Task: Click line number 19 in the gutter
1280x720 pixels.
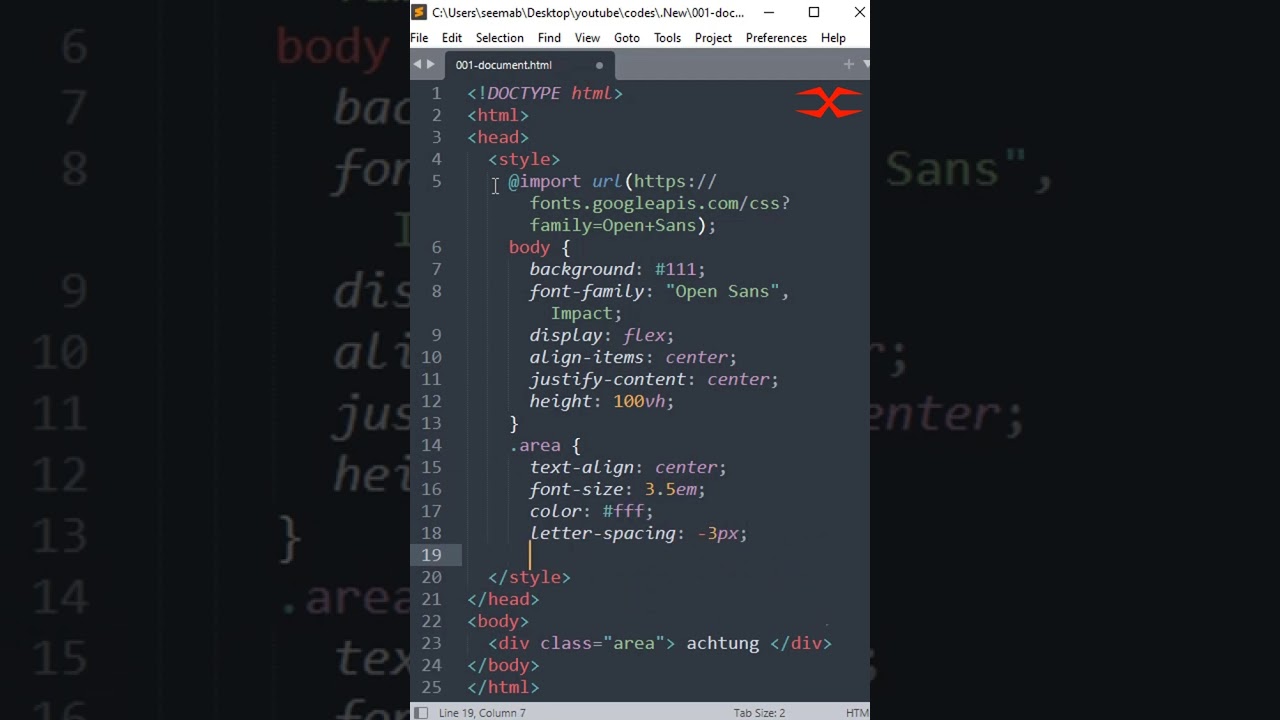Action: (431, 555)
